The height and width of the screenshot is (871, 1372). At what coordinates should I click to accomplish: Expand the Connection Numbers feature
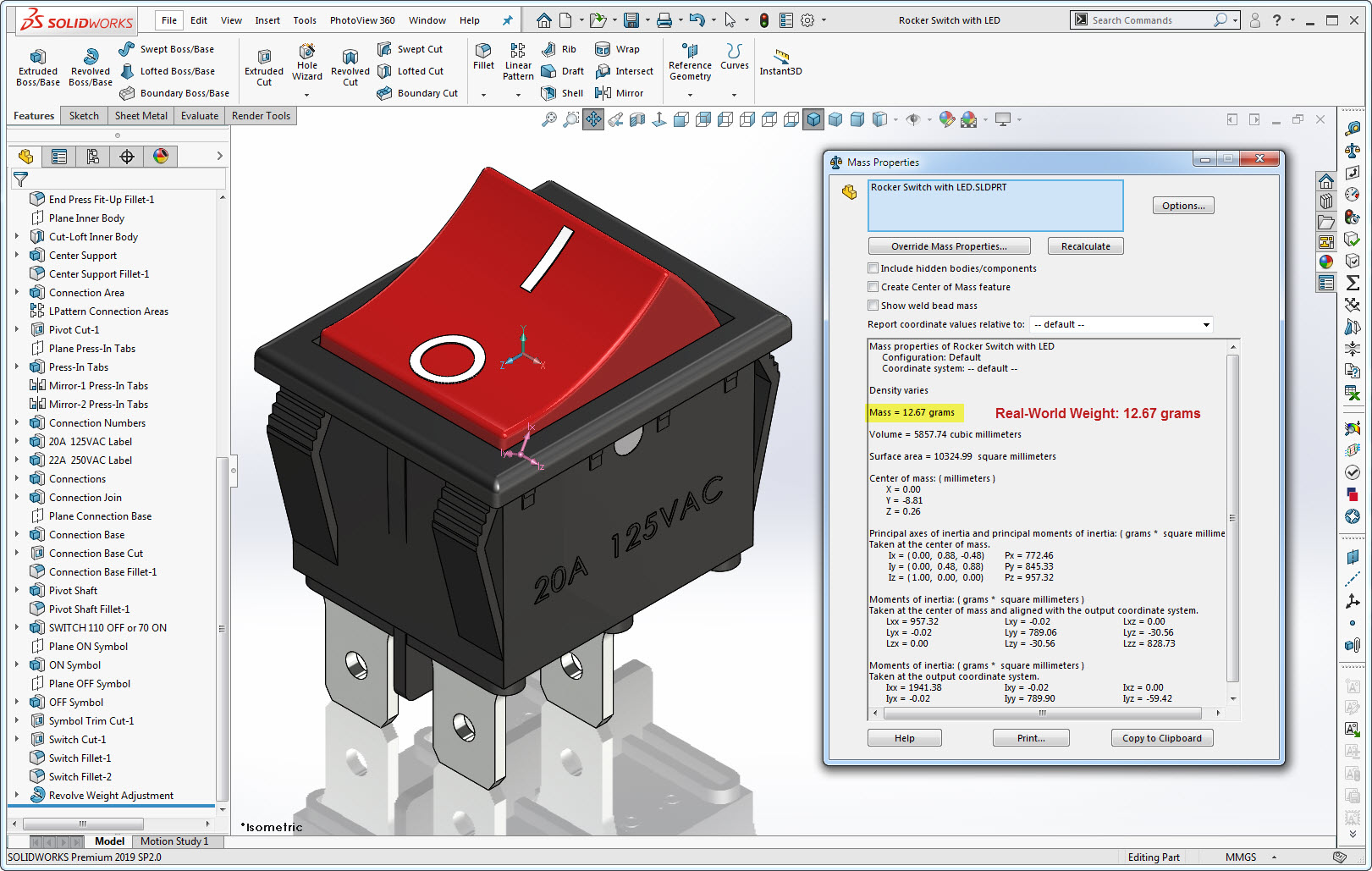17,423
